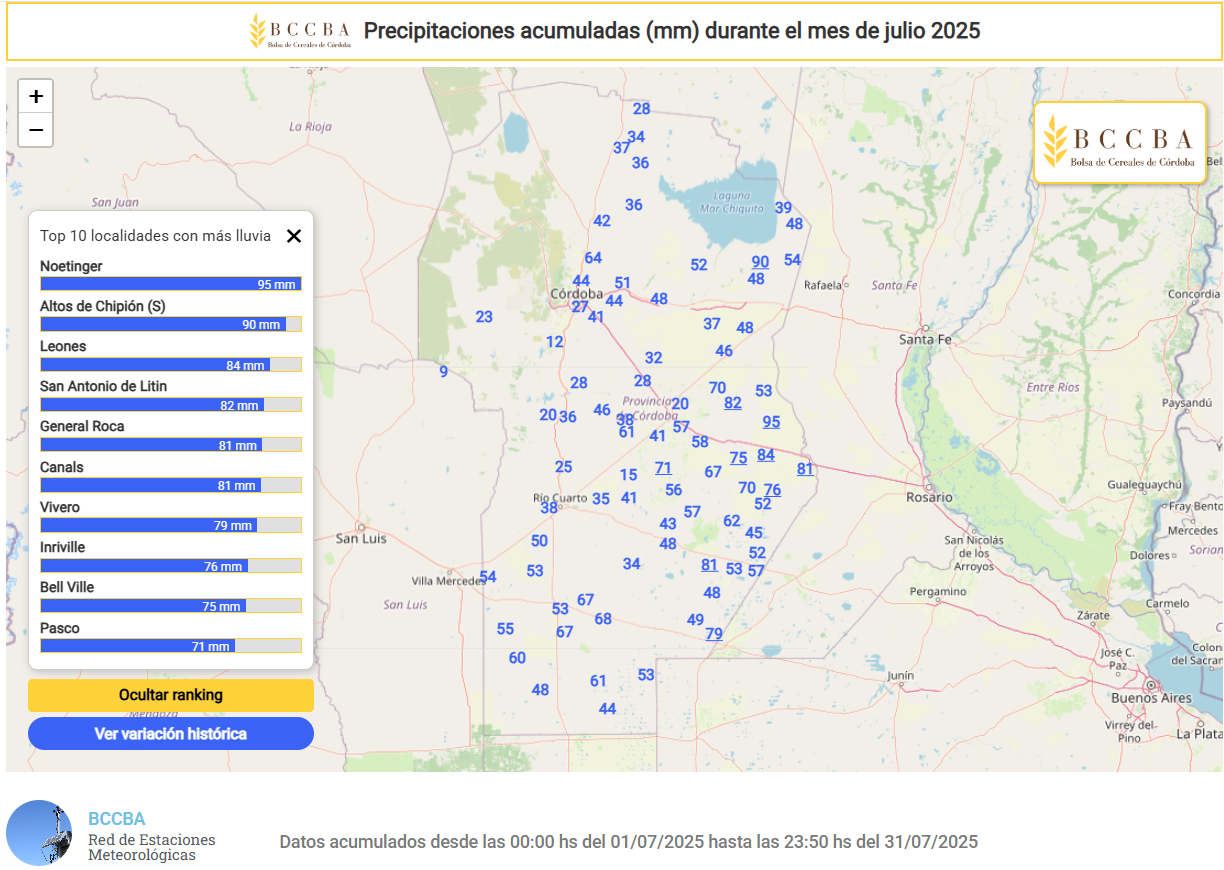Click the 64 station north of Córdoba
The height and width of the screenshot is (870, 1224).
(593, 258)
